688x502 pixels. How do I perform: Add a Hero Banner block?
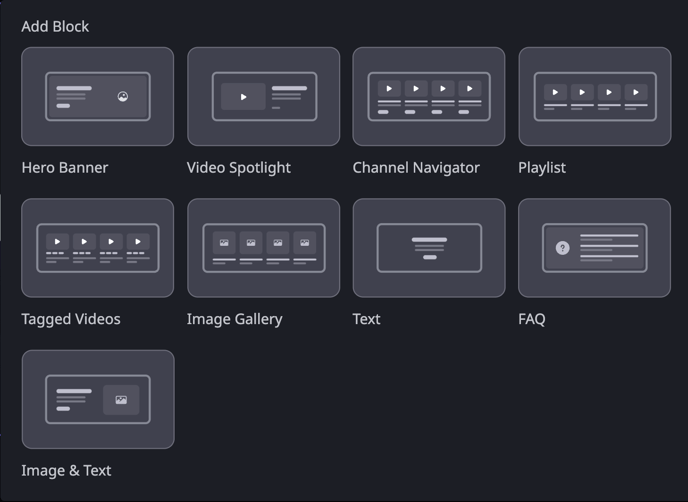(x=97, y=97)
